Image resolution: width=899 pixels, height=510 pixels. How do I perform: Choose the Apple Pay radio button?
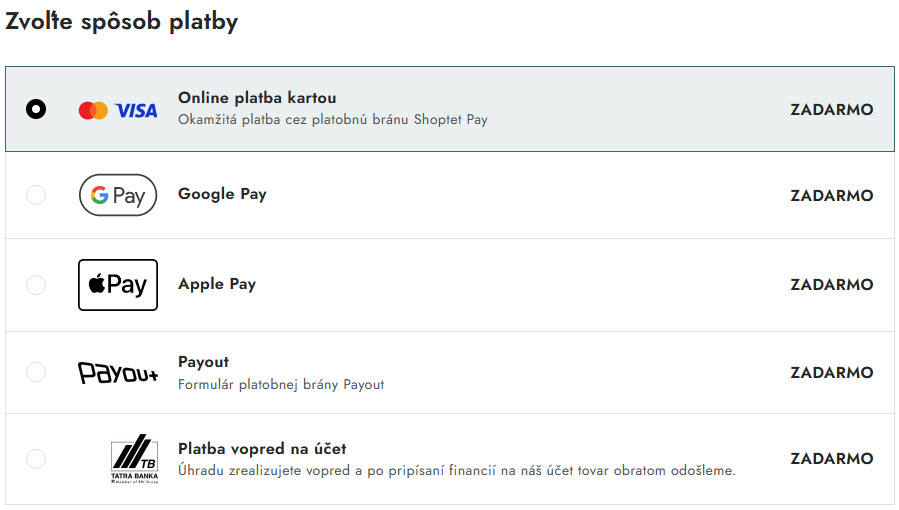tap(36, 285)
